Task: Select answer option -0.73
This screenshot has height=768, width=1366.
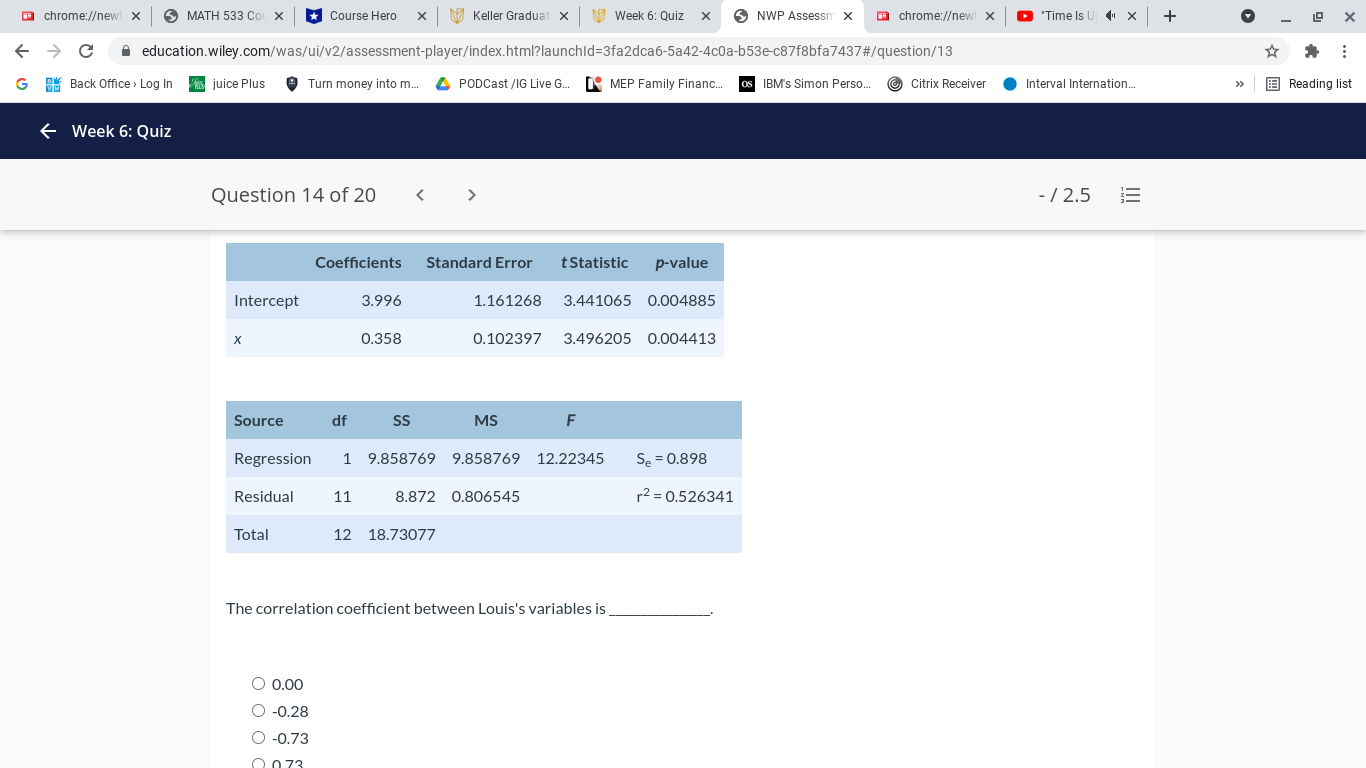Action: coord(258,738)
